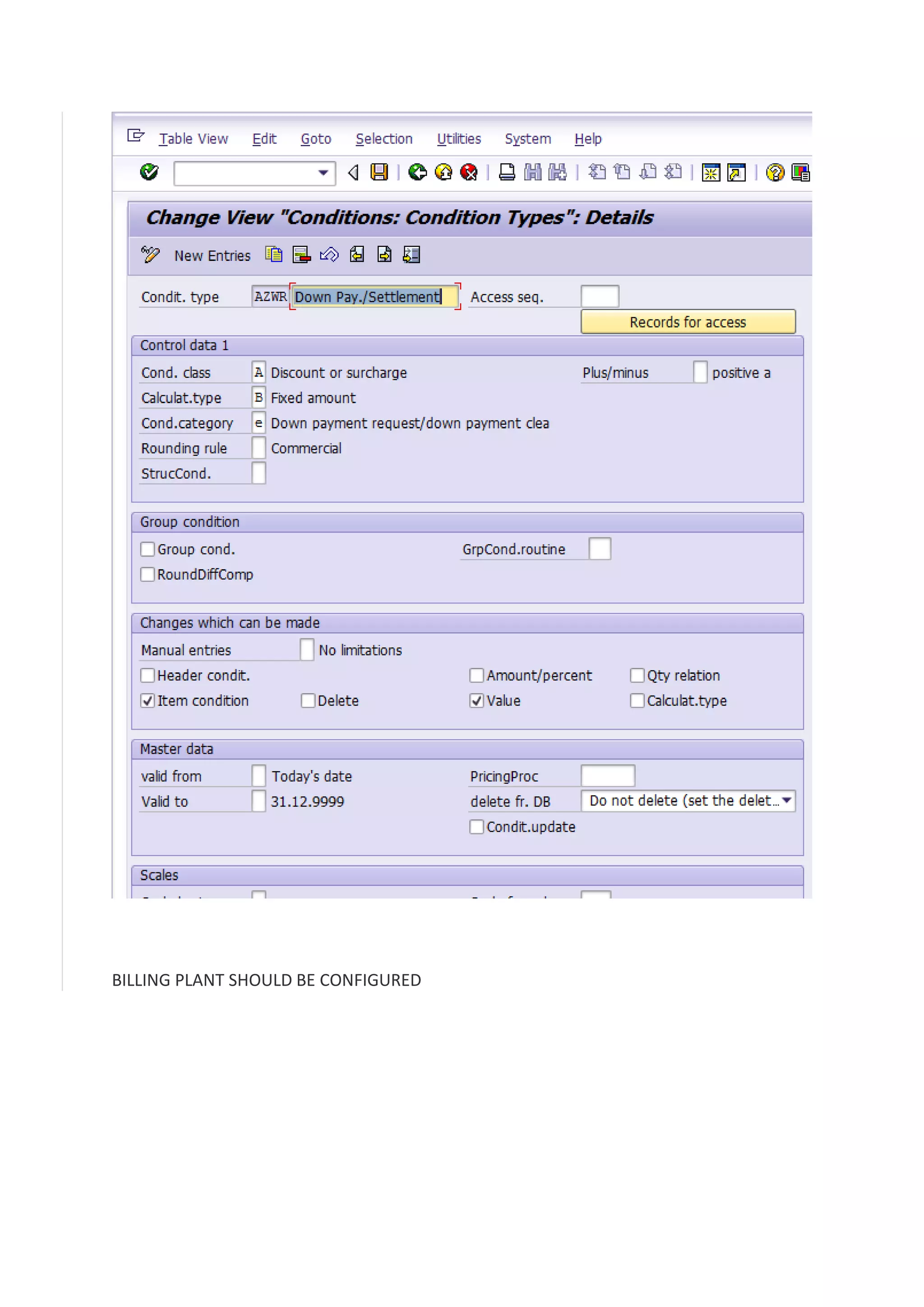Screen dimensions: 924x1307
Task: Click the Copy As icon
Action: coord(274,255)
